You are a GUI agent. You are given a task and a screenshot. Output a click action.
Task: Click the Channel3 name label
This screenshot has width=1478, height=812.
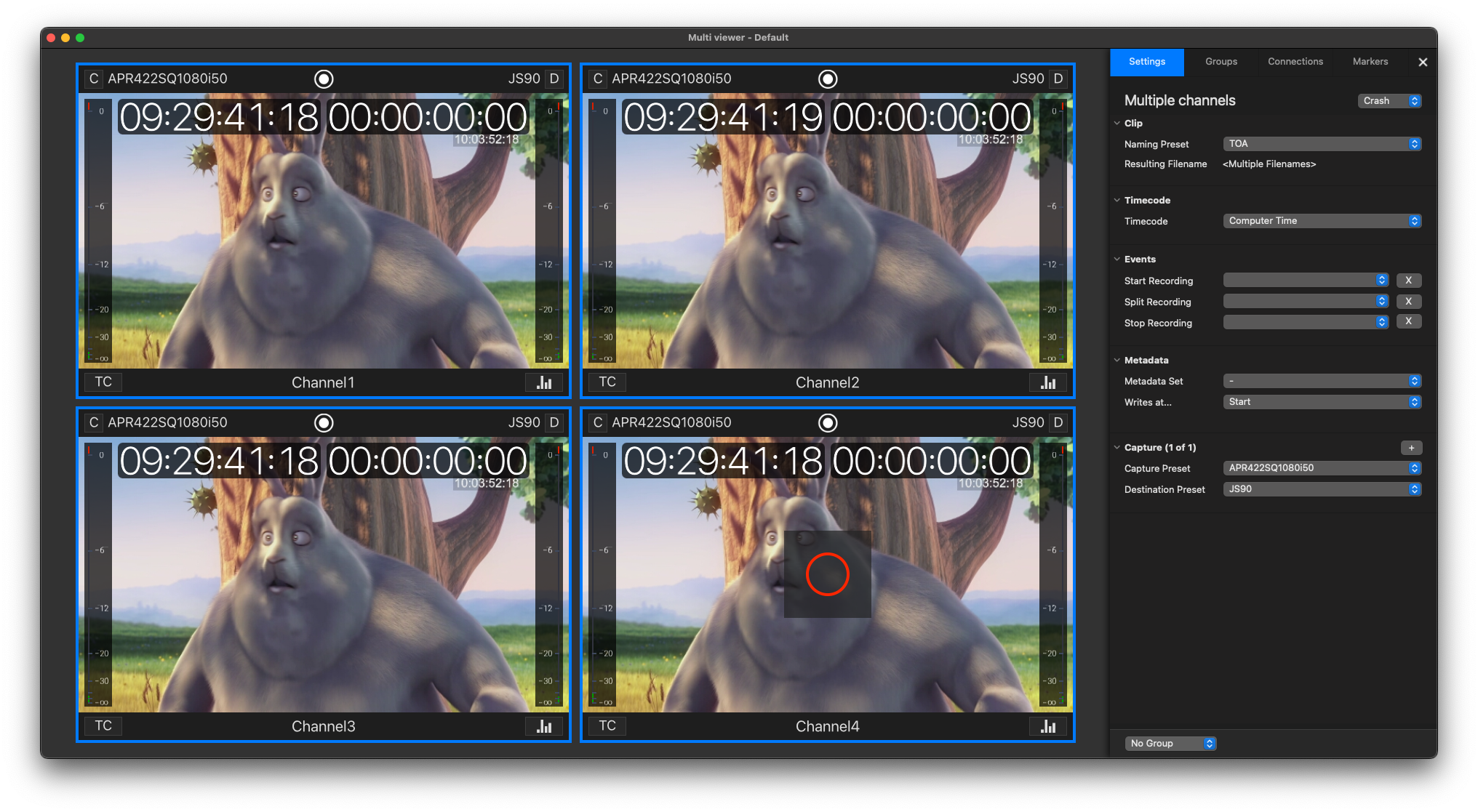click(x=324, y=726)
